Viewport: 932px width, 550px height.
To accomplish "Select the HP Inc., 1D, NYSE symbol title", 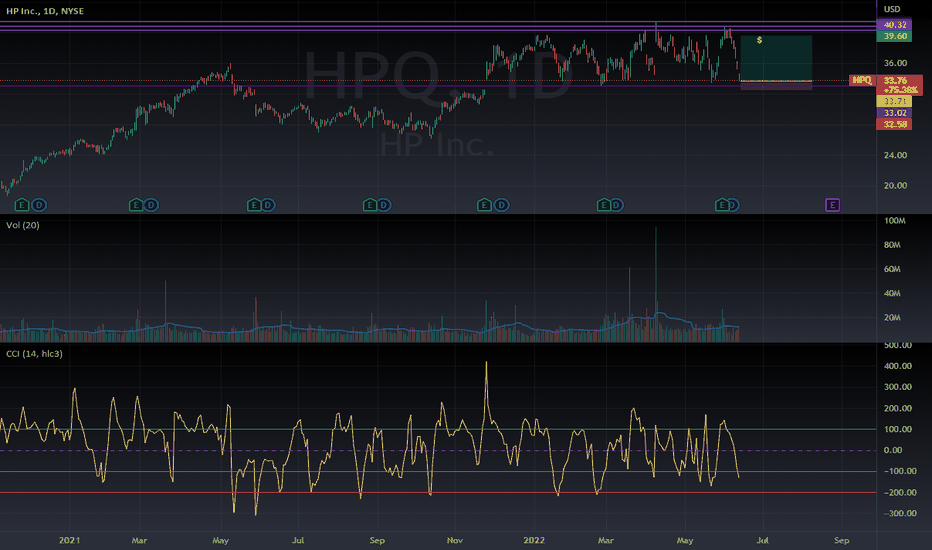I will tap(45, 11).
